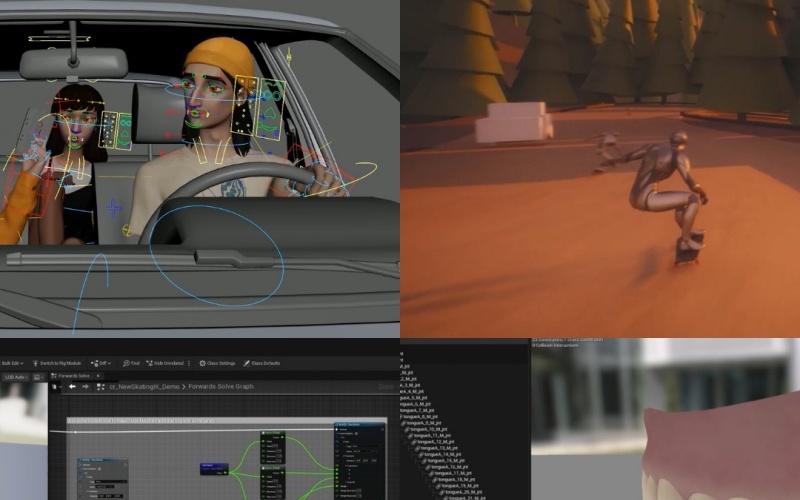The width and height of the screenshot is (800, 500).
Task: Select the large blue circular rig control on dashboard
Action: pyautogui.click(x=216, y=255)
